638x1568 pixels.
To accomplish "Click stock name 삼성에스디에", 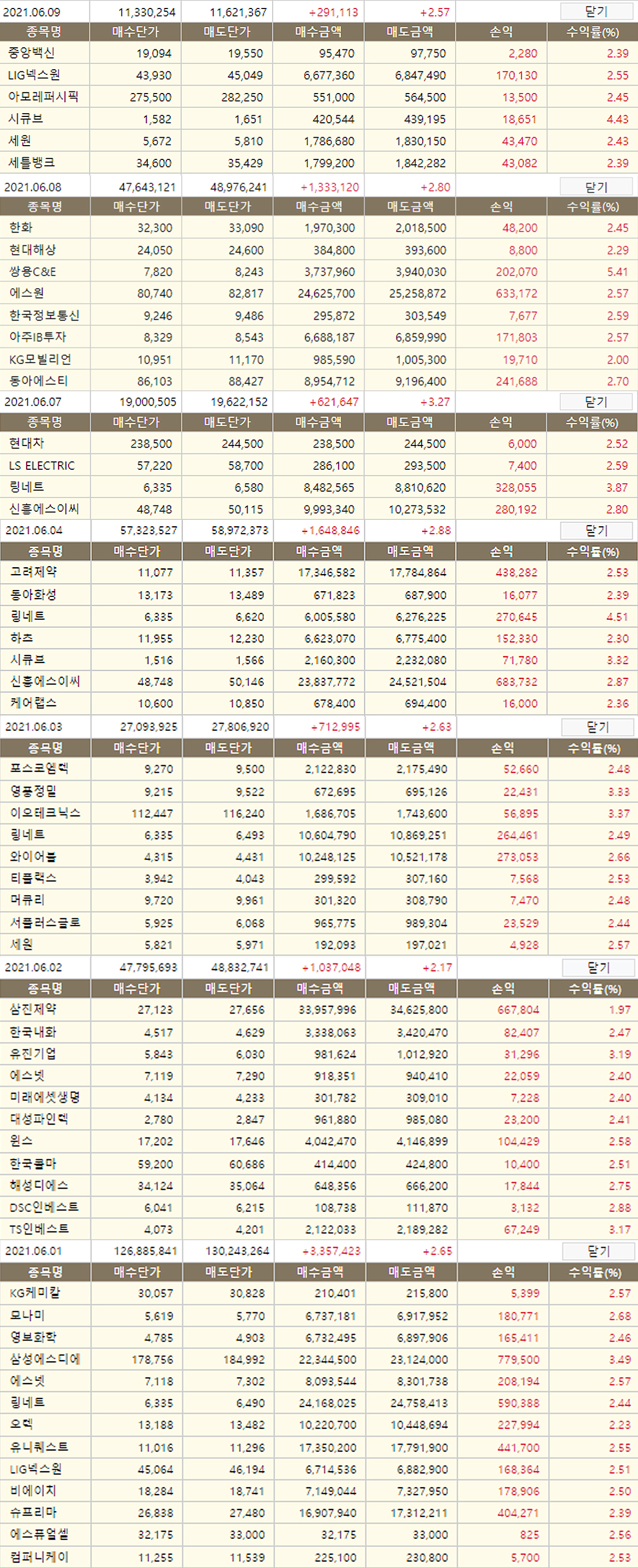I will coord(45,1359).
